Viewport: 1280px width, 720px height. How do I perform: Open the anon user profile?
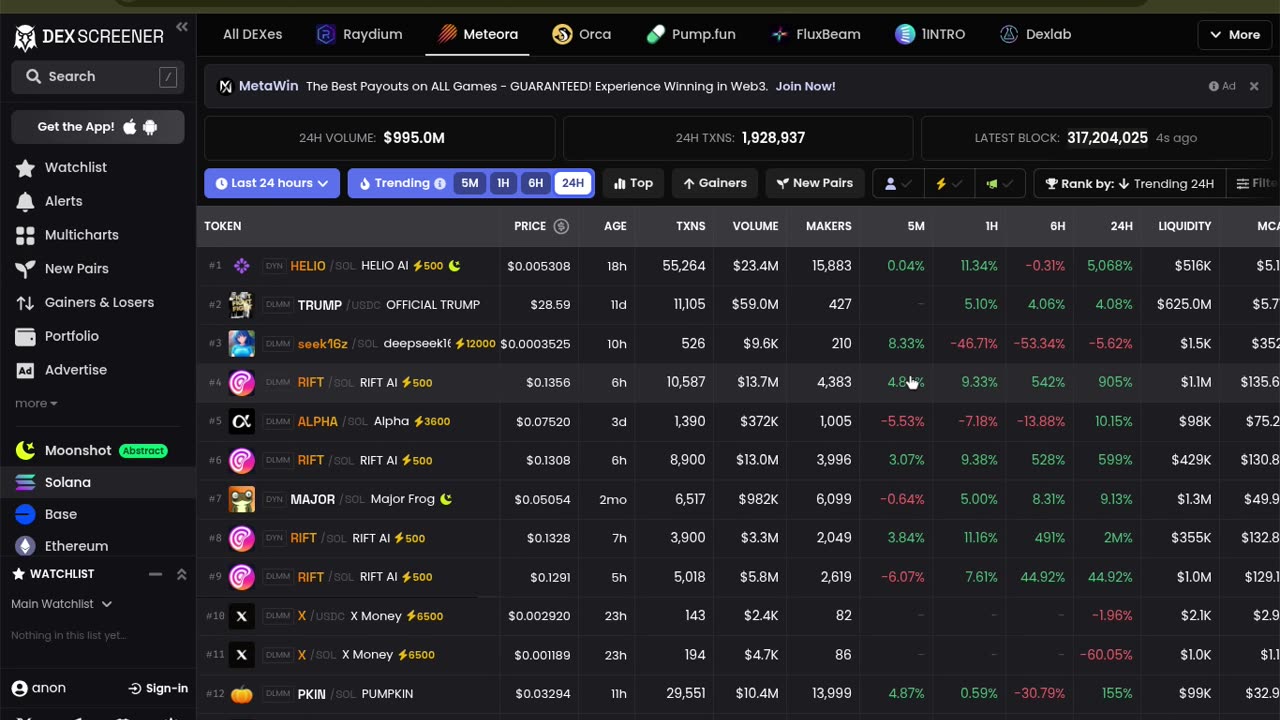[x=39, y=688]
